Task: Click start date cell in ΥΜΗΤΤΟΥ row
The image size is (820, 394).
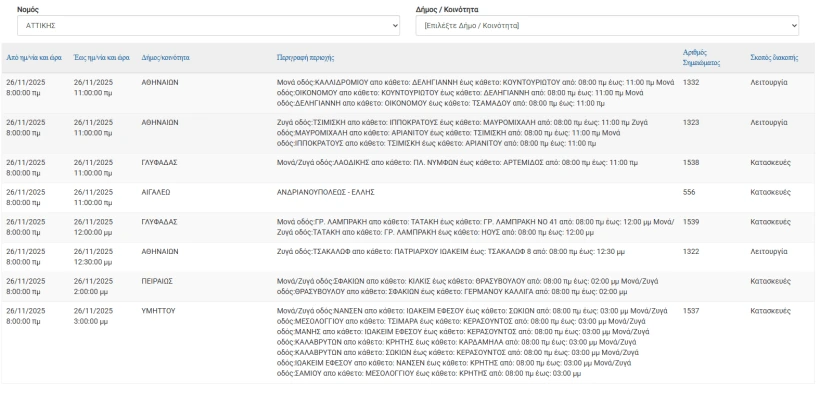Action: (26, 316)
